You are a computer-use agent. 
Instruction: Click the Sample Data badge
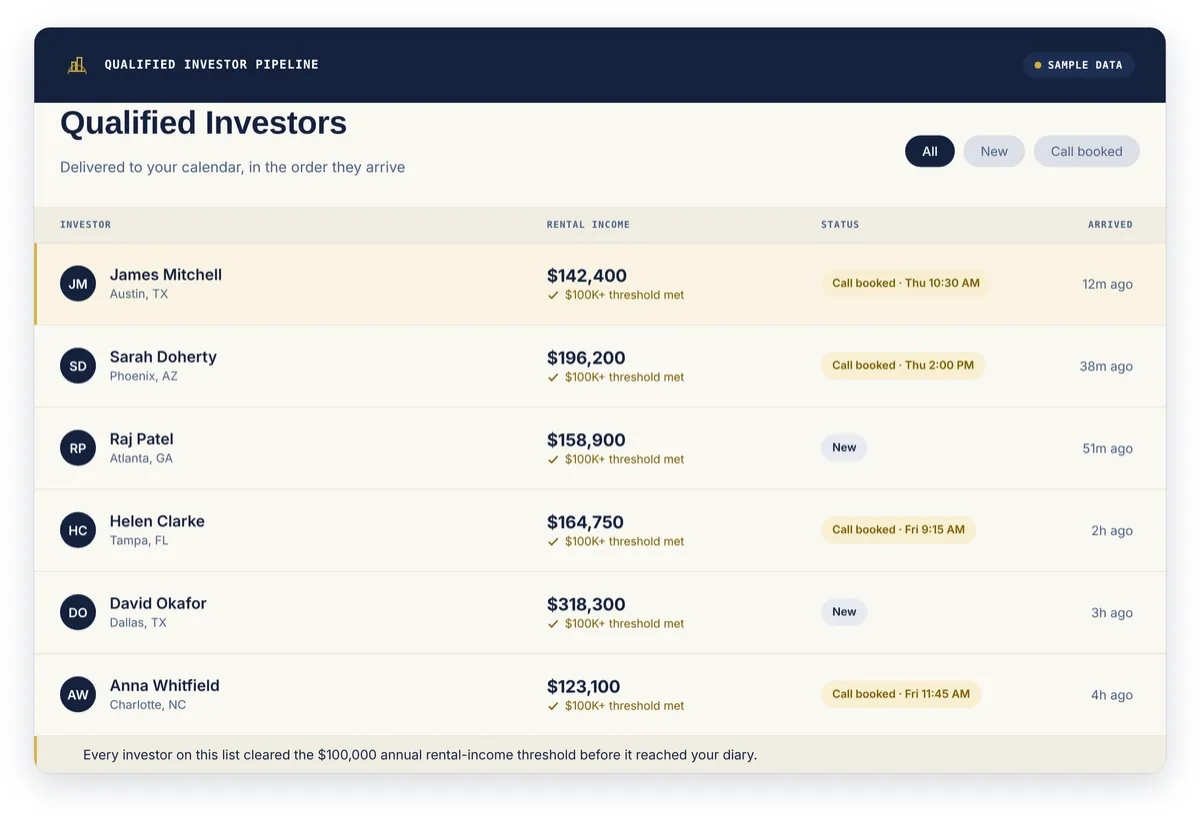1078,65
